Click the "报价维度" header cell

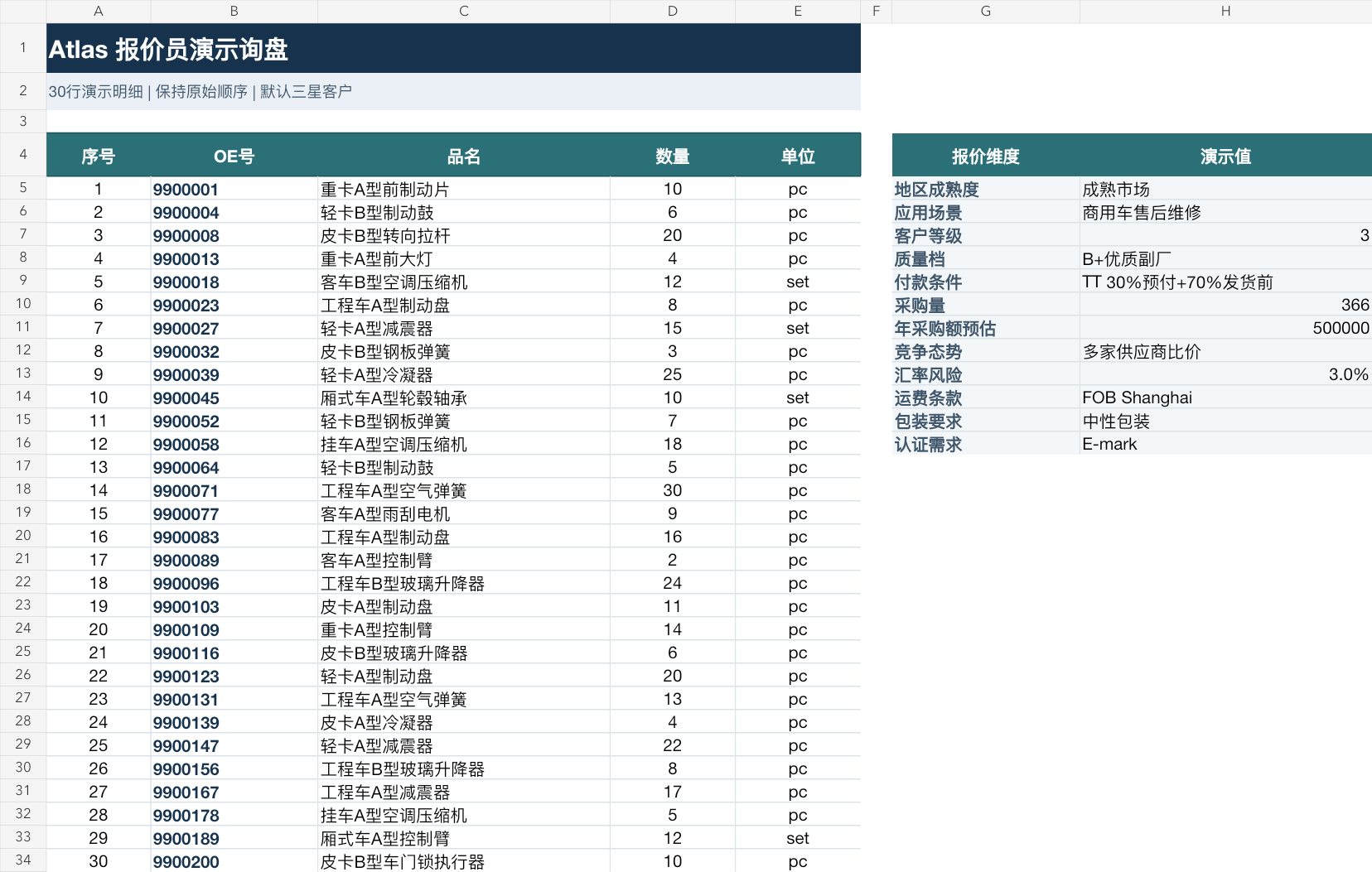[x=986, y=156]
